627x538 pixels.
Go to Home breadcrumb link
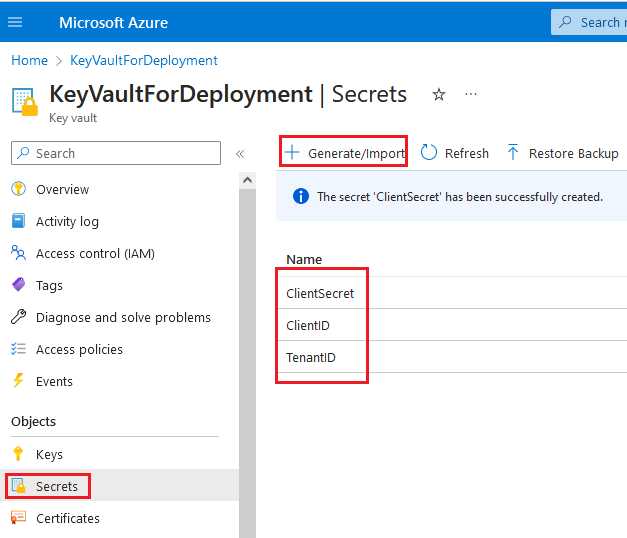coord(29,60)
